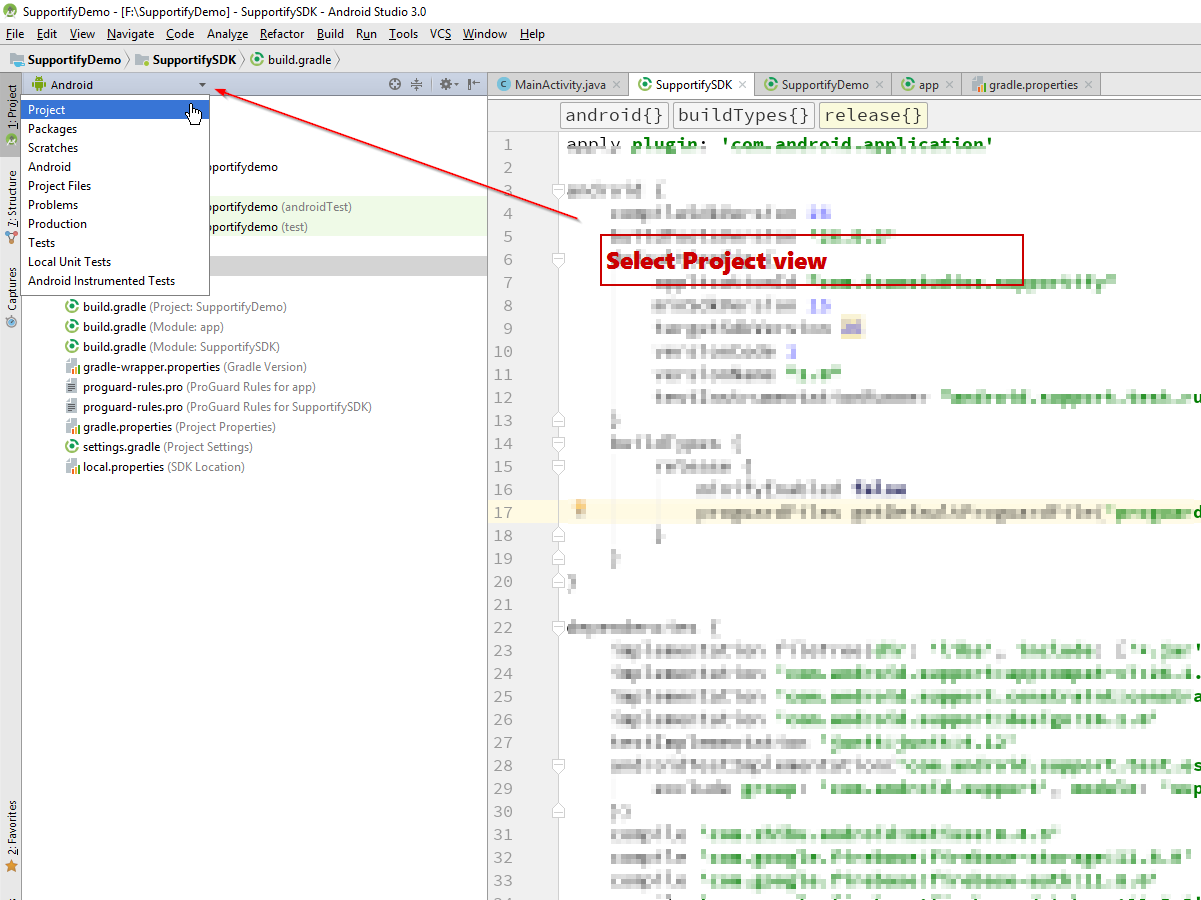Open the Navigate menu

pos(131,34)
